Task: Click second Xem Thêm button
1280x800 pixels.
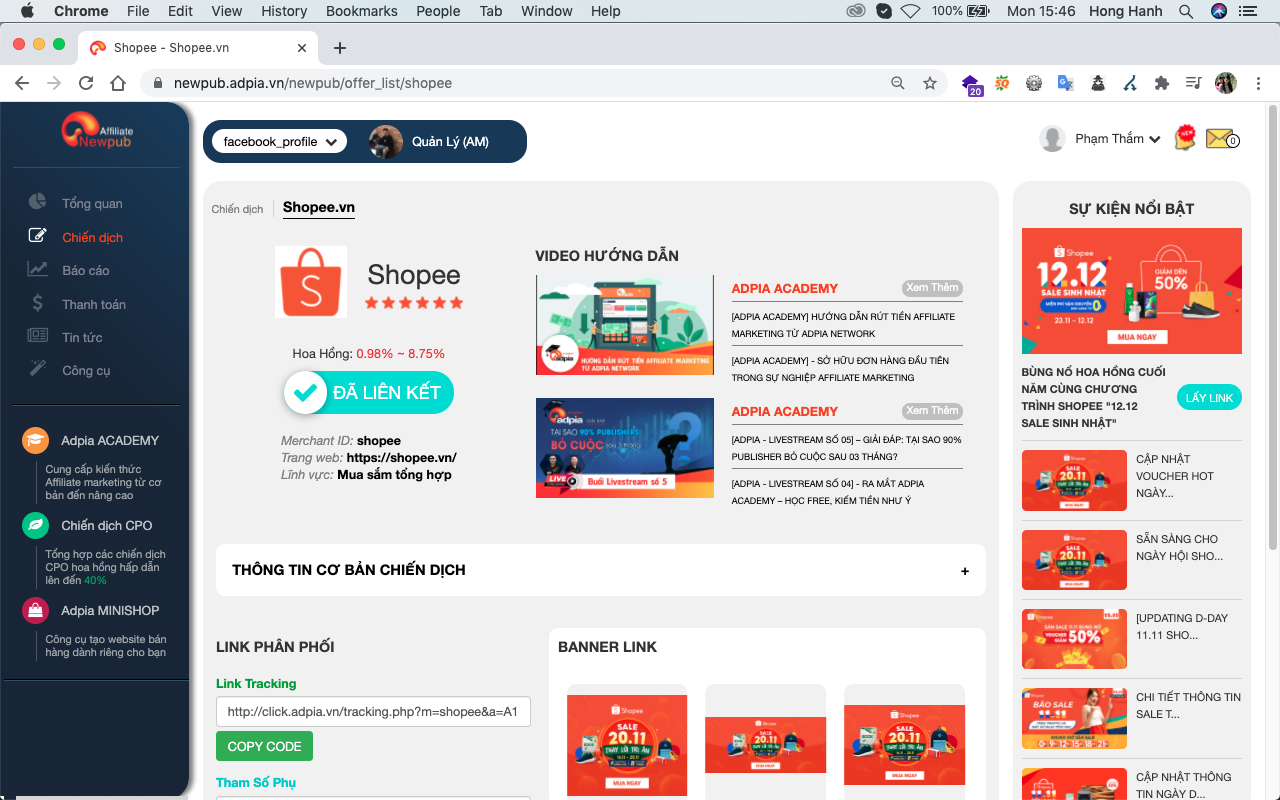Action: (932, 411)
